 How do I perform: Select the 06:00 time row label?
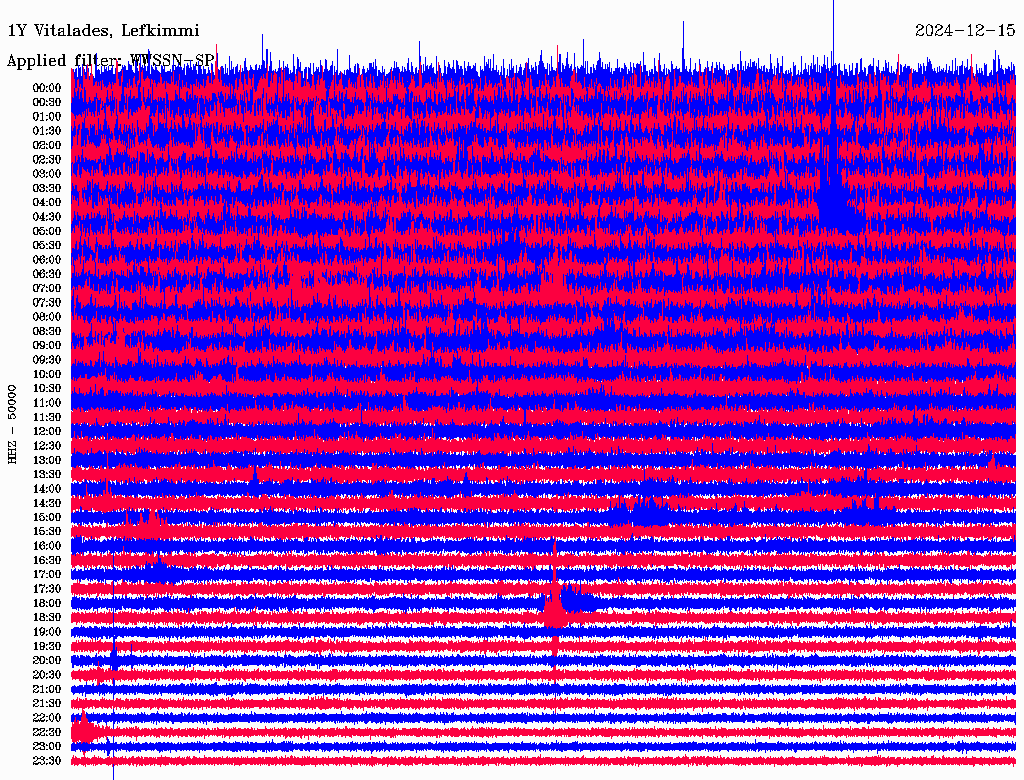47,260
